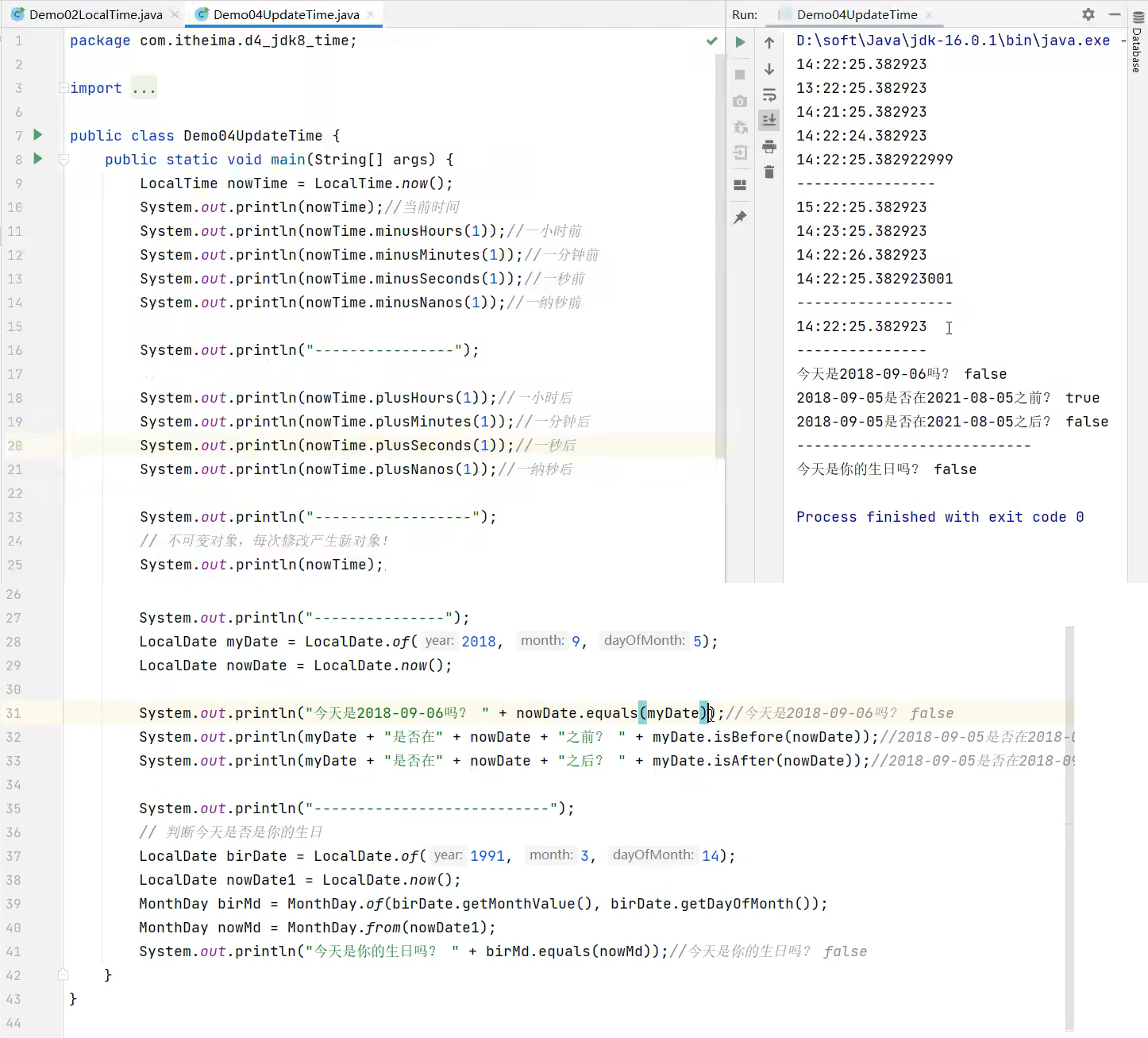1148x1038 pixels.
Task: Open run menu beside class Demo04UpdateTime
Action: point(37,135)
